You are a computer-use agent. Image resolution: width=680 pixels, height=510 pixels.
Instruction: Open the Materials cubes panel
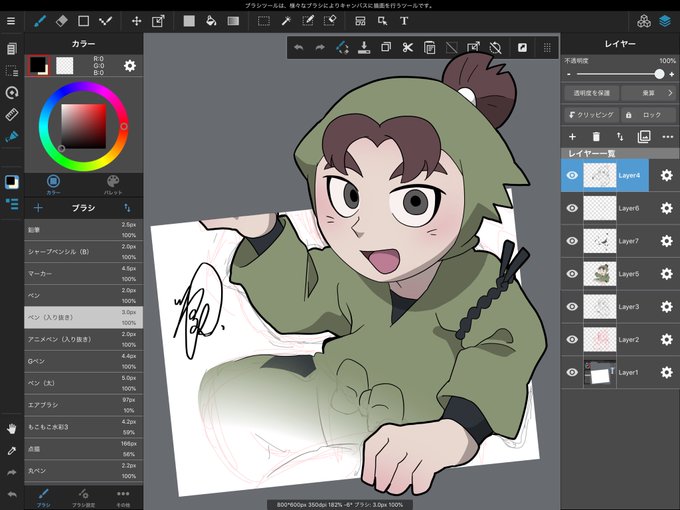tap(644, 21)
